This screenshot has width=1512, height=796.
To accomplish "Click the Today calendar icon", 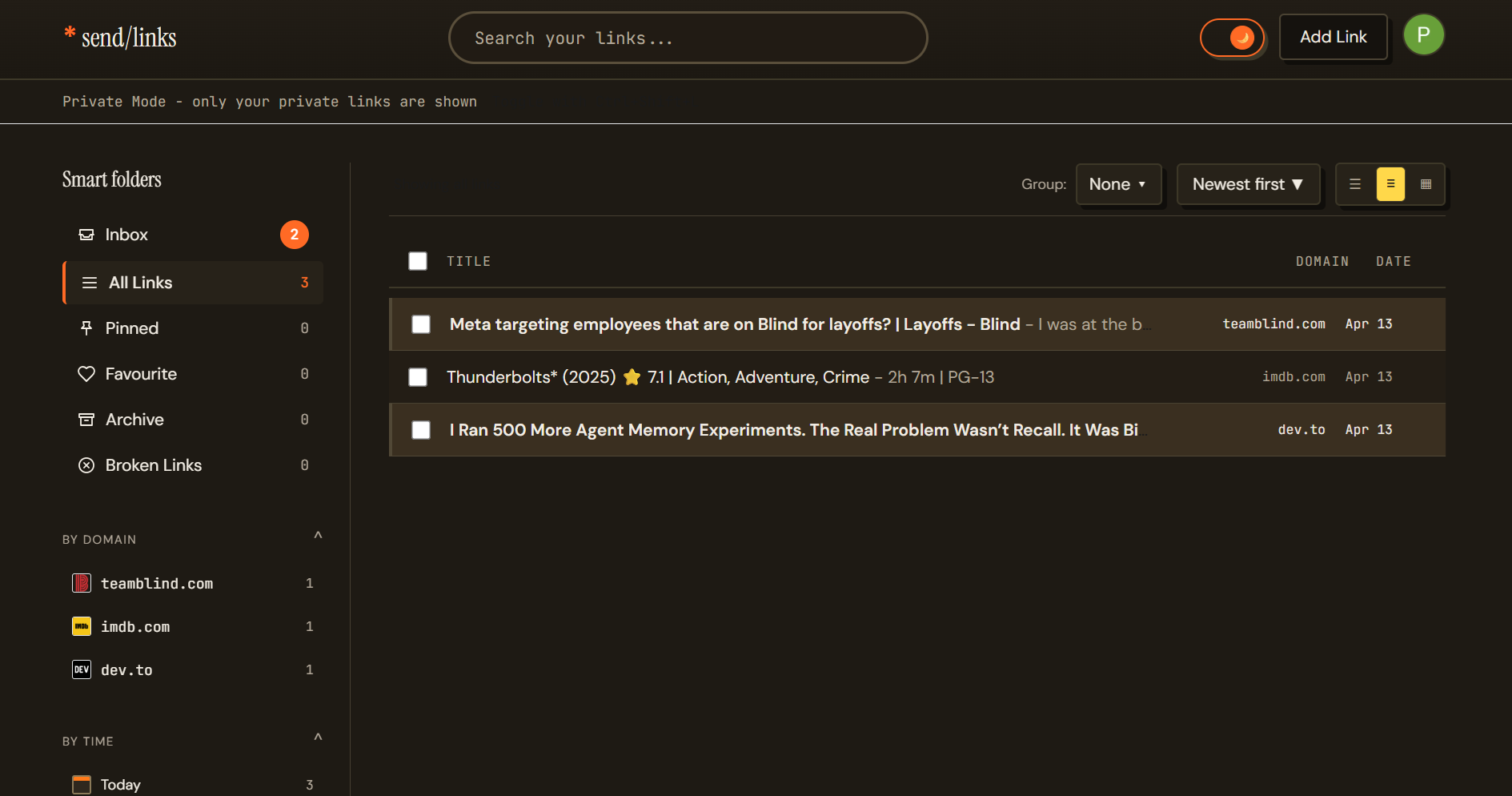I will coord(82,785).
